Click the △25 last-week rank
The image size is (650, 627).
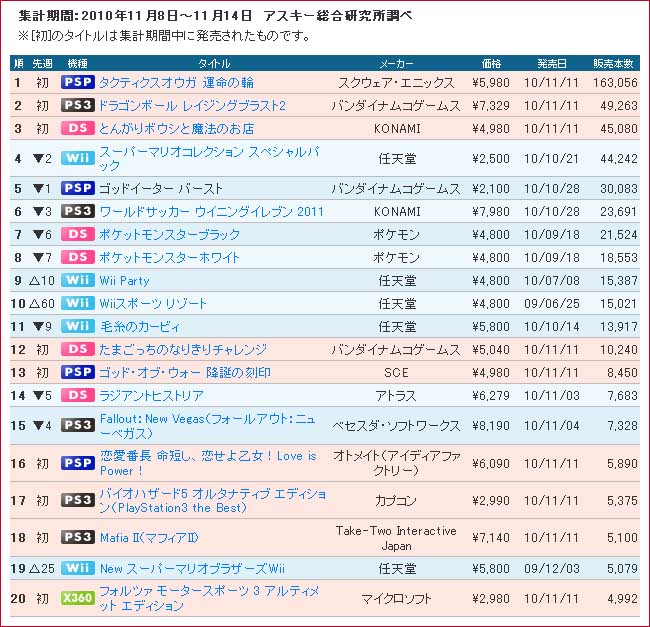42,568
